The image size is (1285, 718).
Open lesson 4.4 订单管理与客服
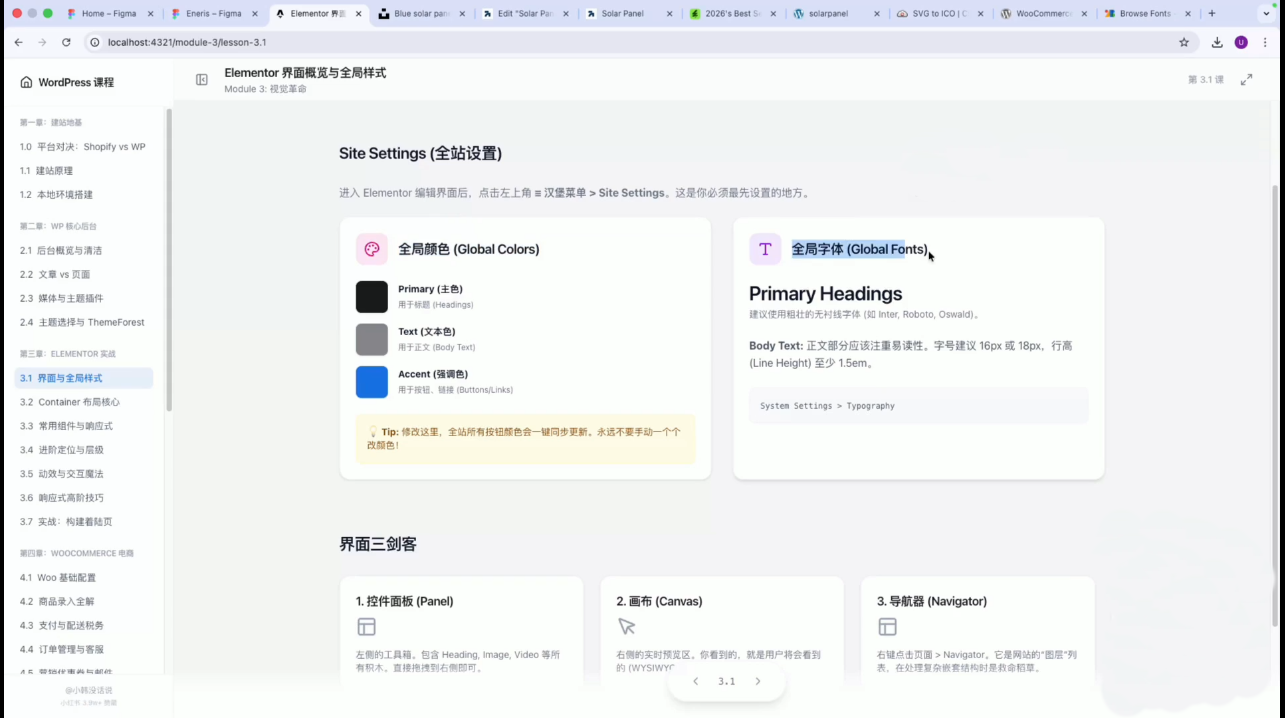click(84, 649)
